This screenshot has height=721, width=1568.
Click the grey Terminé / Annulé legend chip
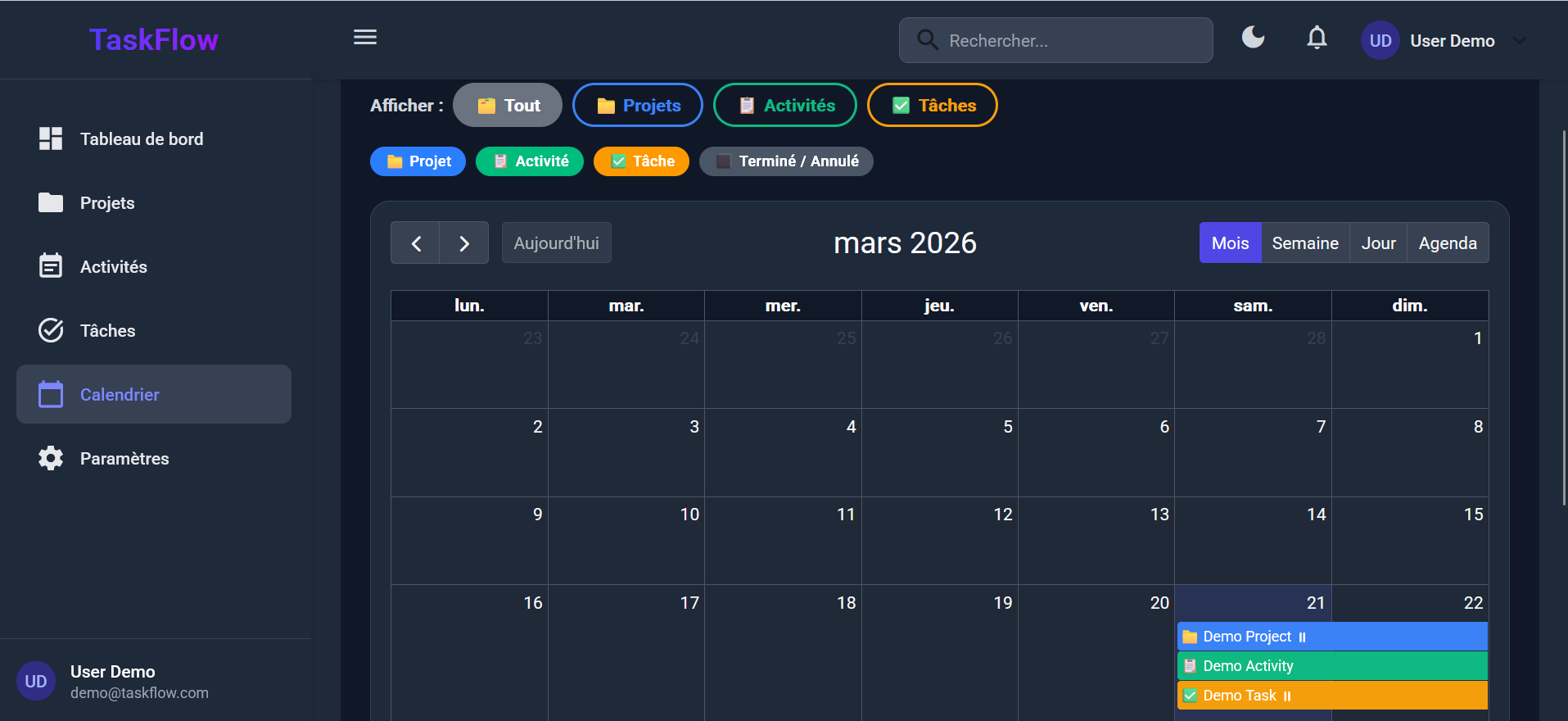[786, 161]
